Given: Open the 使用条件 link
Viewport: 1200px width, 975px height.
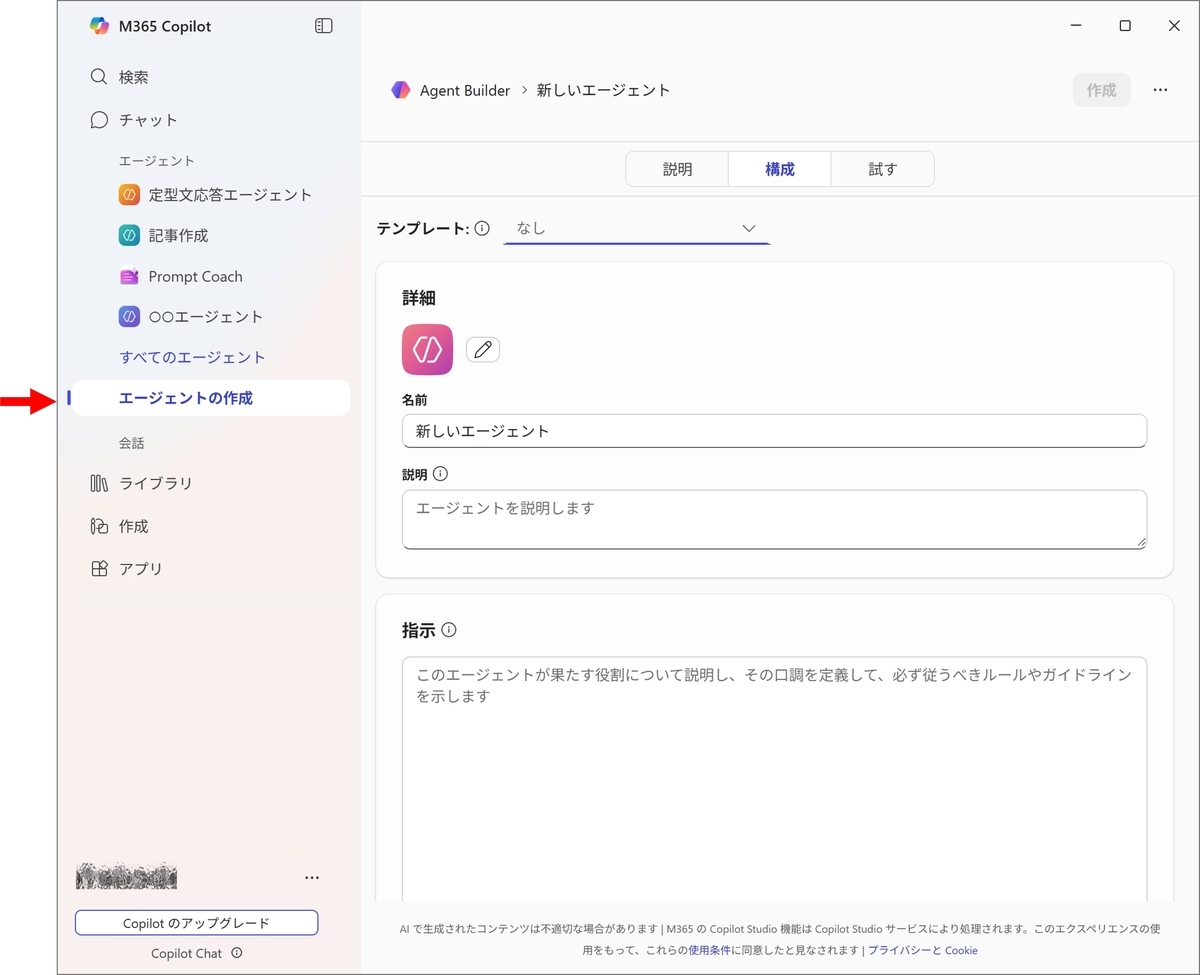Looking at the screenshot, I should coord(710,950).
